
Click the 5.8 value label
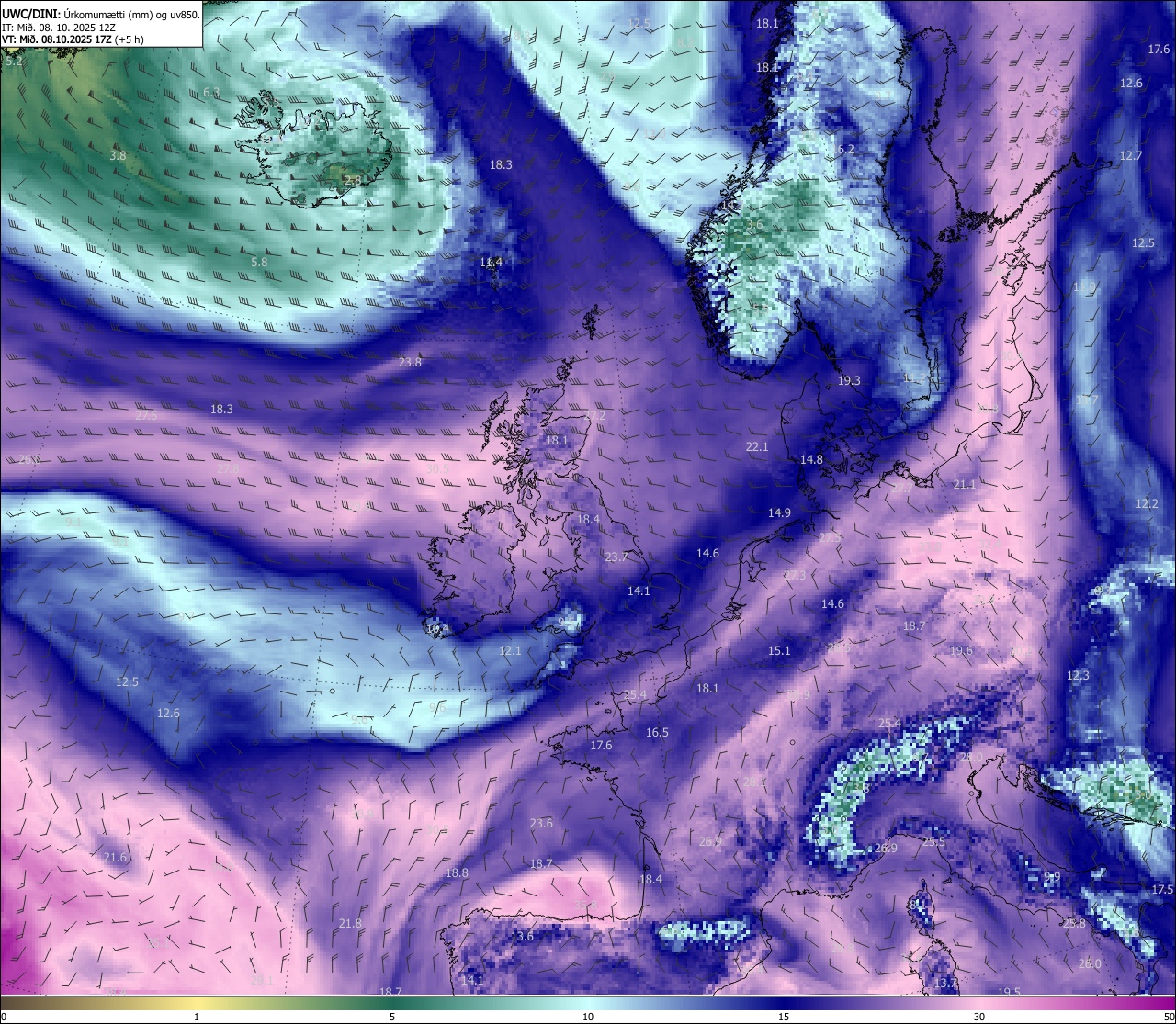(x=260, y=262)
